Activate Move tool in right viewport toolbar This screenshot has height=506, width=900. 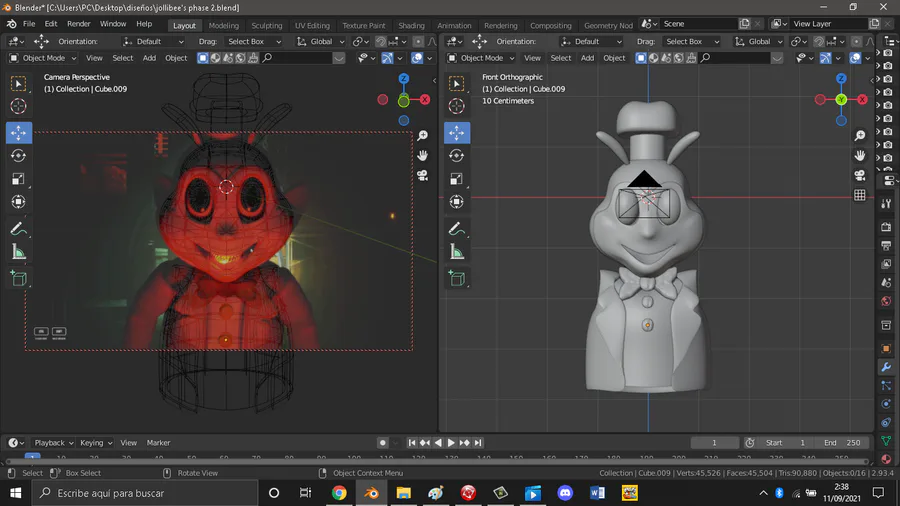(457, 133)
